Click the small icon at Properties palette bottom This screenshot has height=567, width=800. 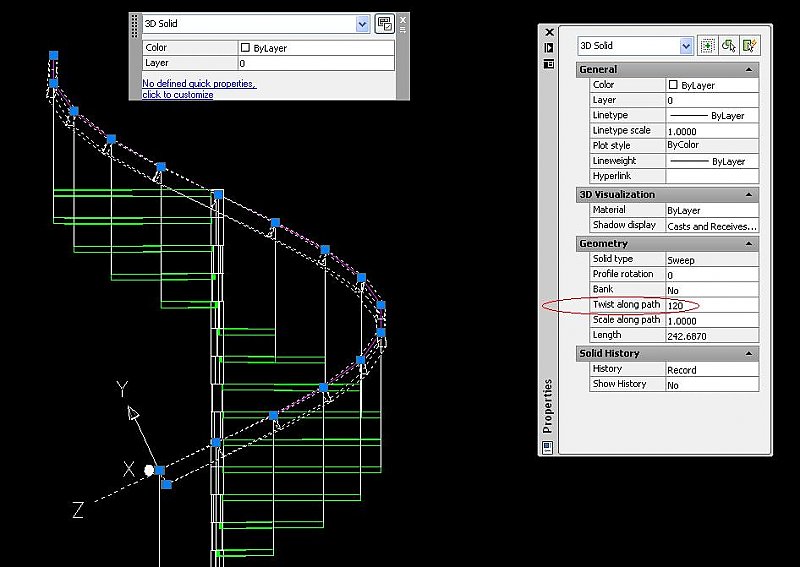(x=548, y=448)
